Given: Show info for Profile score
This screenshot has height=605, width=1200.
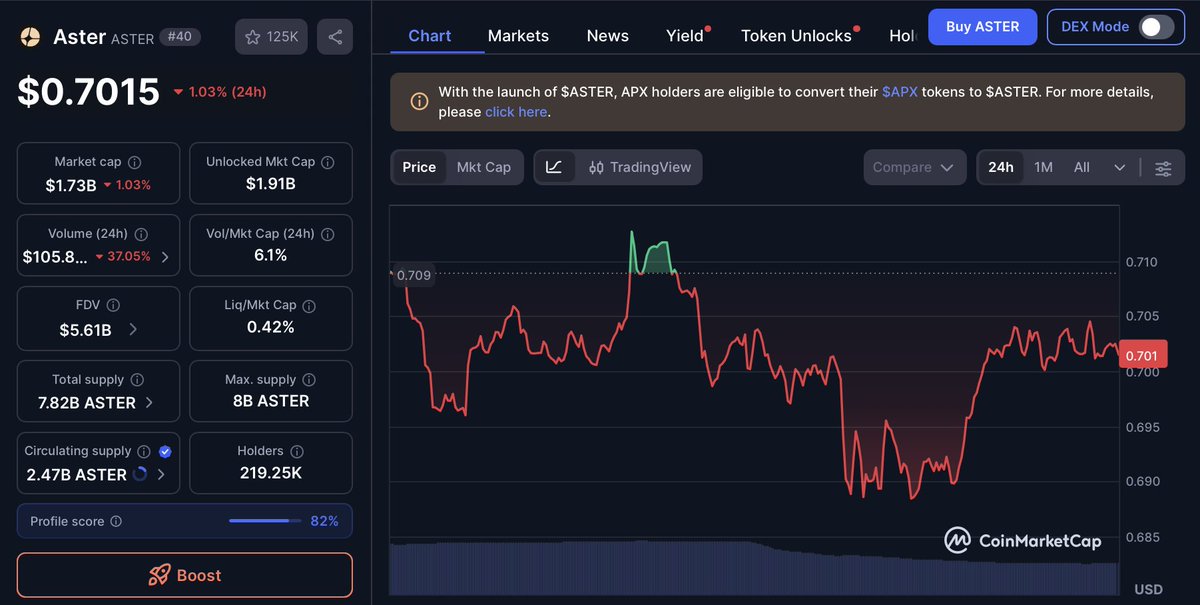Looking at the screenshot, I should coord(116,522).
